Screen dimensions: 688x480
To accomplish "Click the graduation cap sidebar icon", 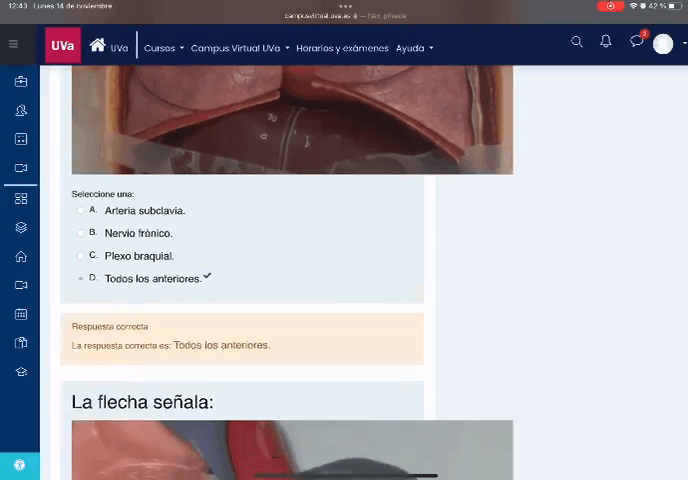I will coord(21,372).
